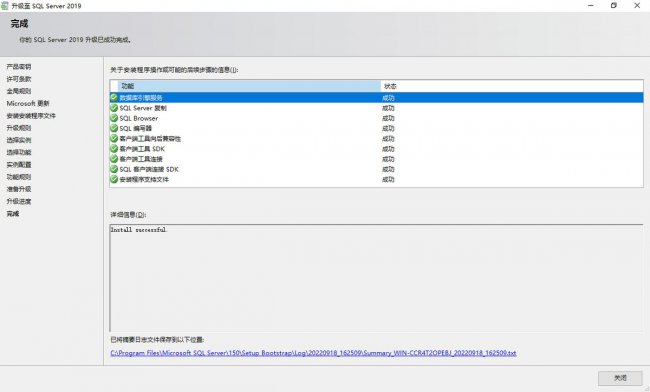Click the 功能规则 step in sidebar
650x392 pixels.
tap(19, 177)
